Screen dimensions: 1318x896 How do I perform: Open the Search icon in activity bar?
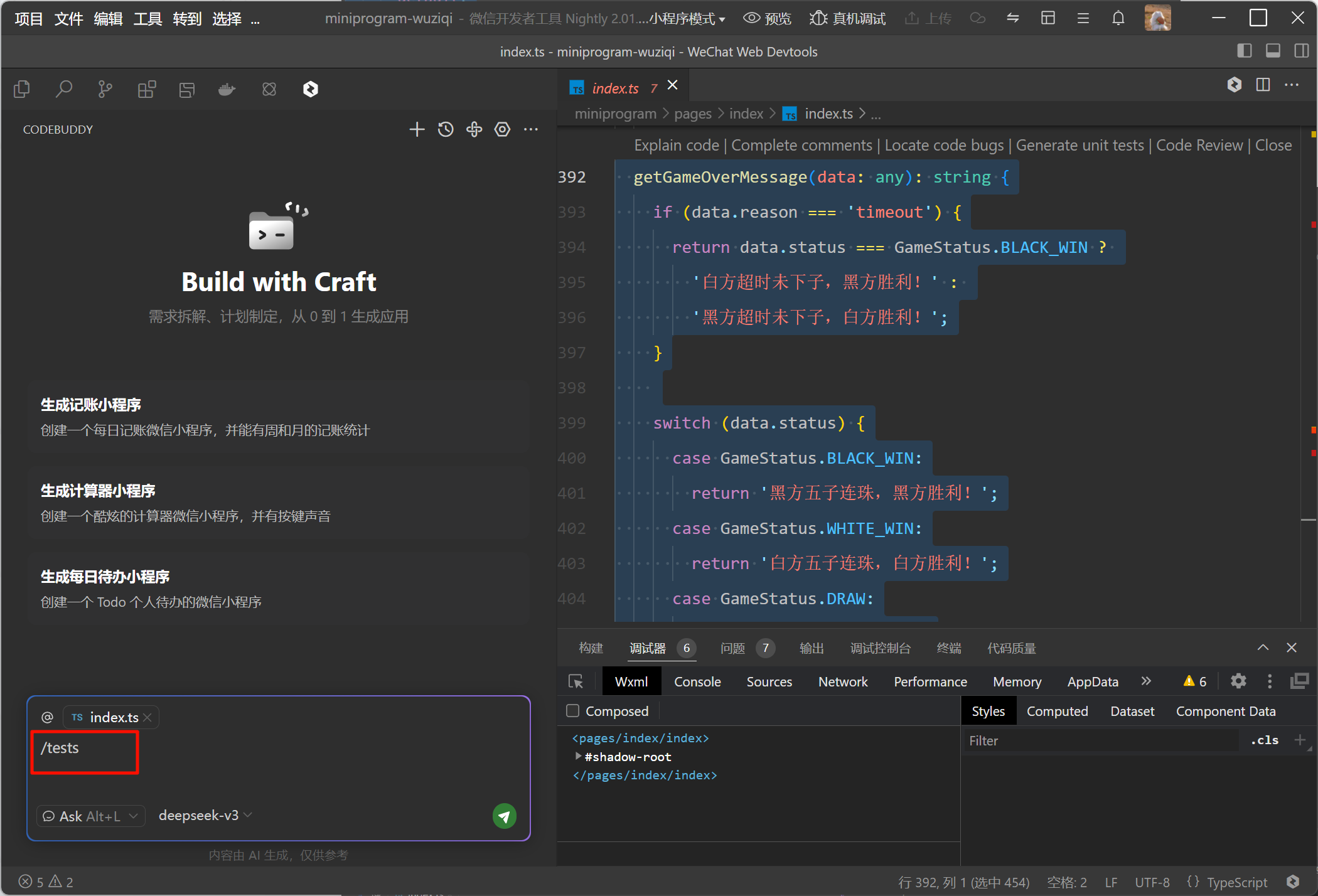[63, 89]
